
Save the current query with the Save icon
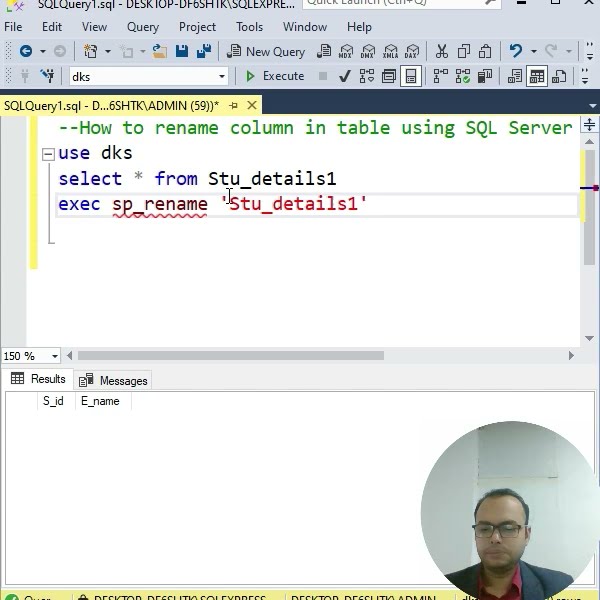coord(182,51)
